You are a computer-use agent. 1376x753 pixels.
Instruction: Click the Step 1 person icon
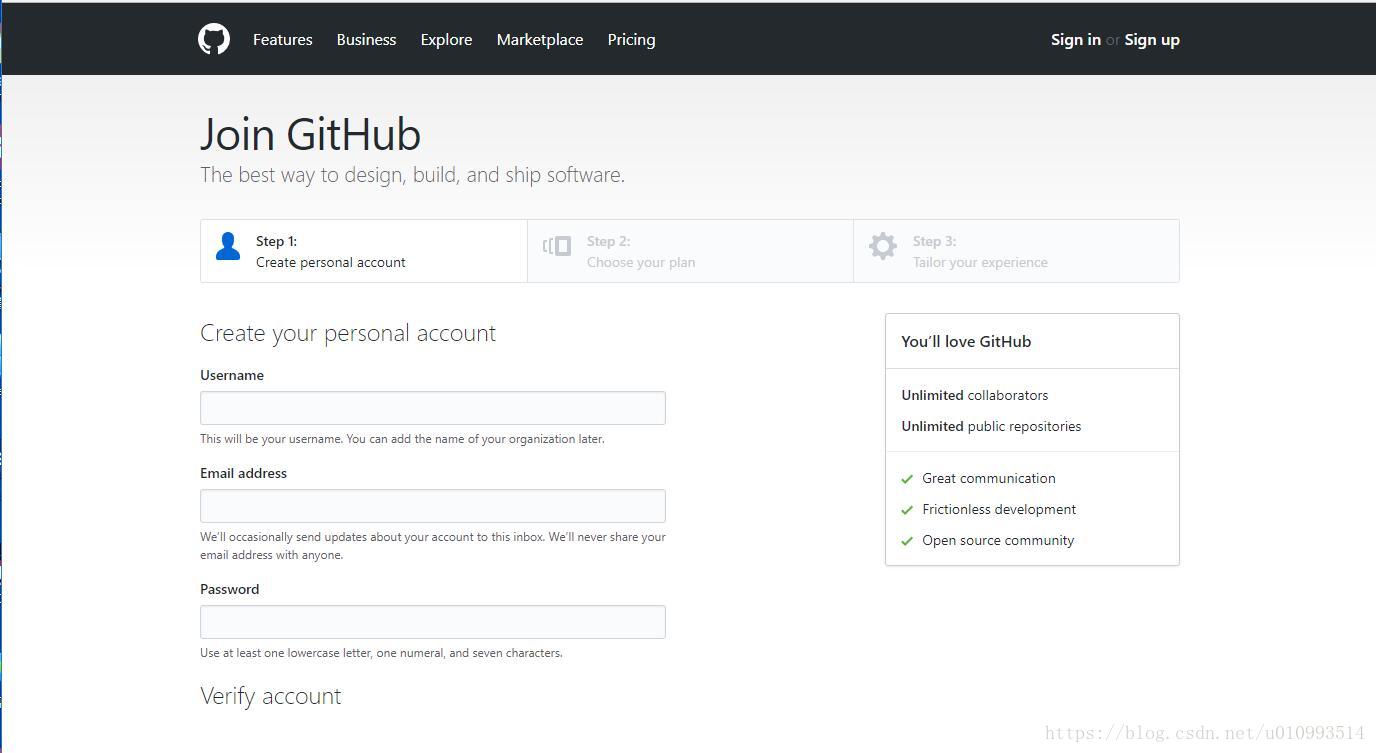point(228,246)
